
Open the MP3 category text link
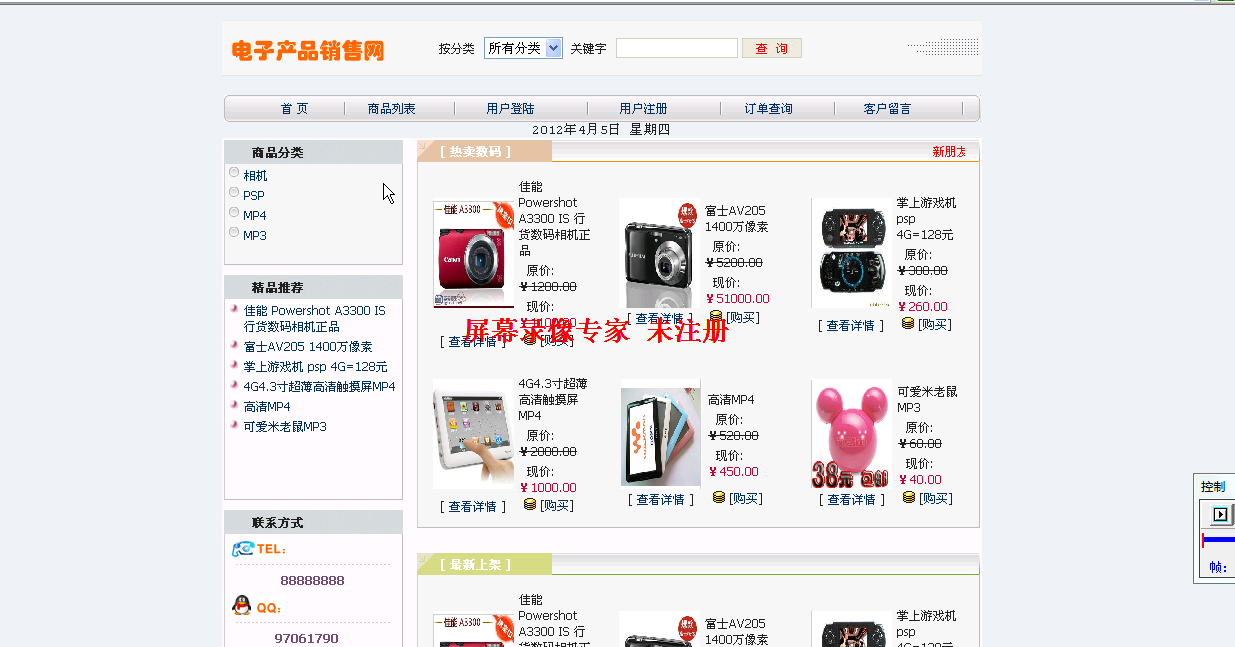[x=255, y=236]
